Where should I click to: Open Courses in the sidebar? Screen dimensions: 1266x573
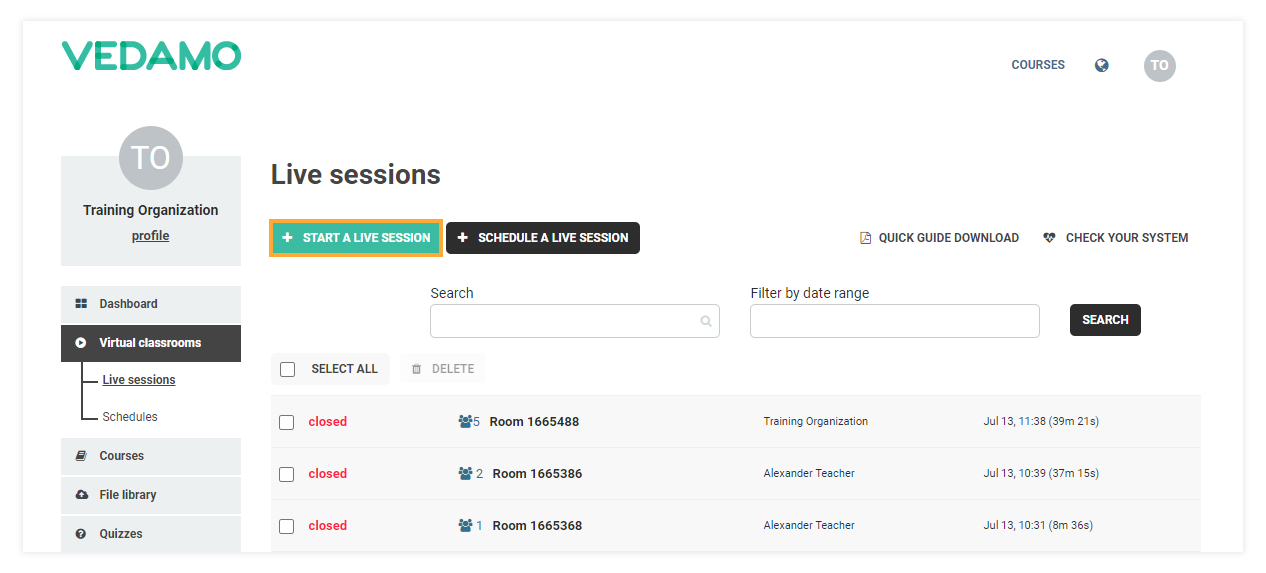click(151, 456)
